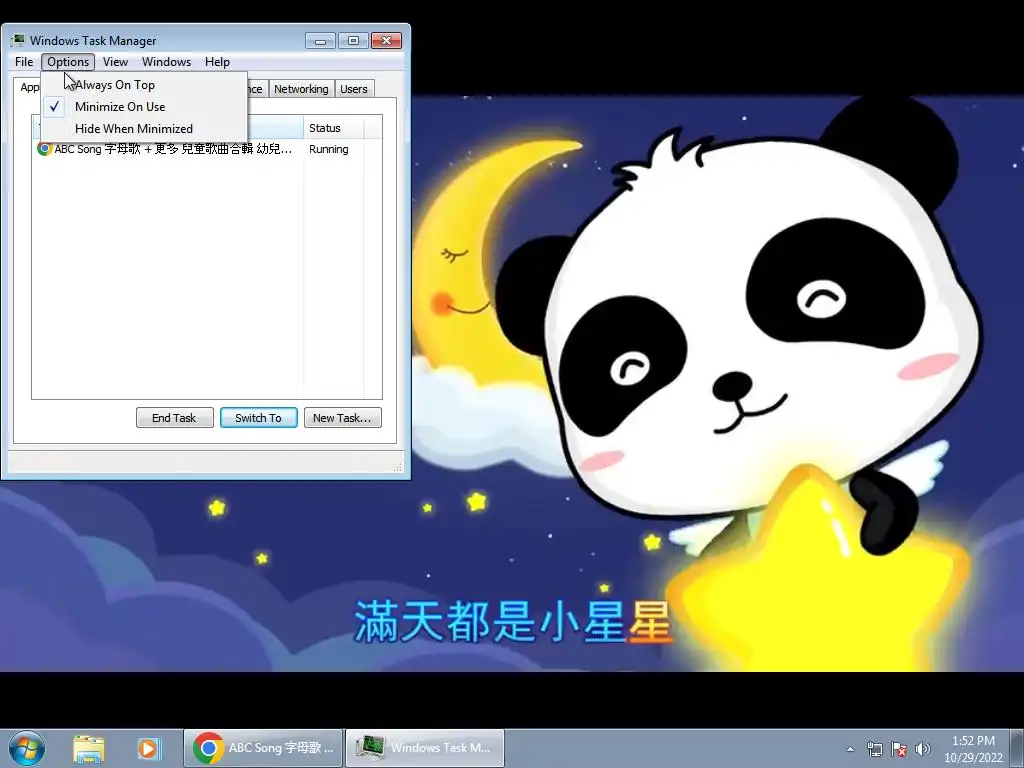Click the Task Manager window resize grip
1024x768 pixels.
point(398,466)
